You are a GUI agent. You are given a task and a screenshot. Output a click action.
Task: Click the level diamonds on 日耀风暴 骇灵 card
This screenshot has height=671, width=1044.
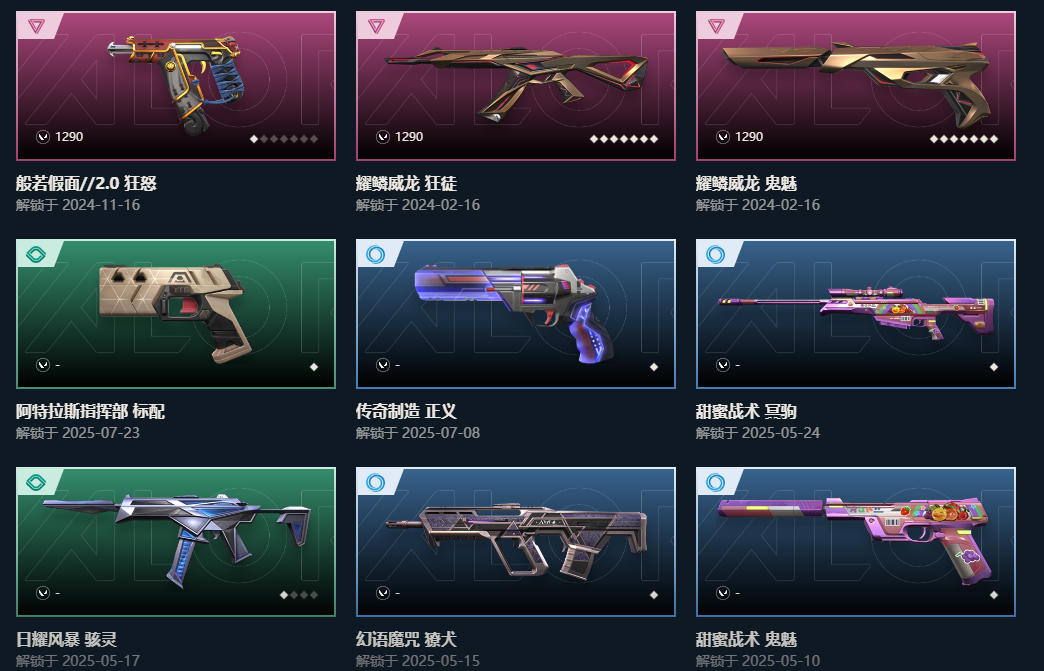tap(299, 594)
